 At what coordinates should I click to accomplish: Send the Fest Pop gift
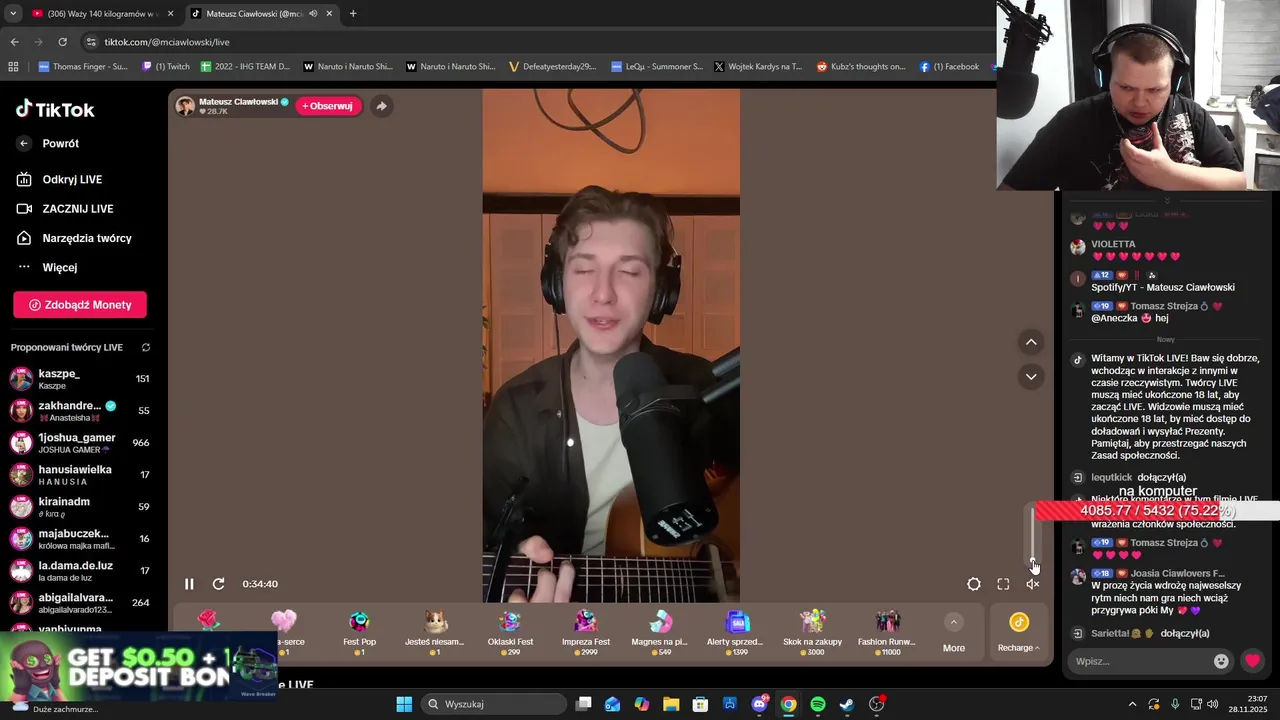pyautogui.click(x=359, y=632)
